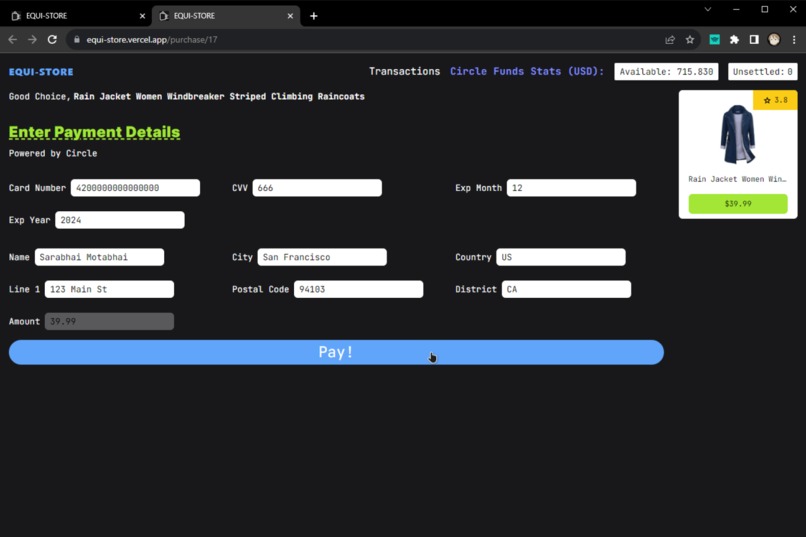Click the disabled Amount field
Viewport: 806px width, 537px height.
(109, 321)
